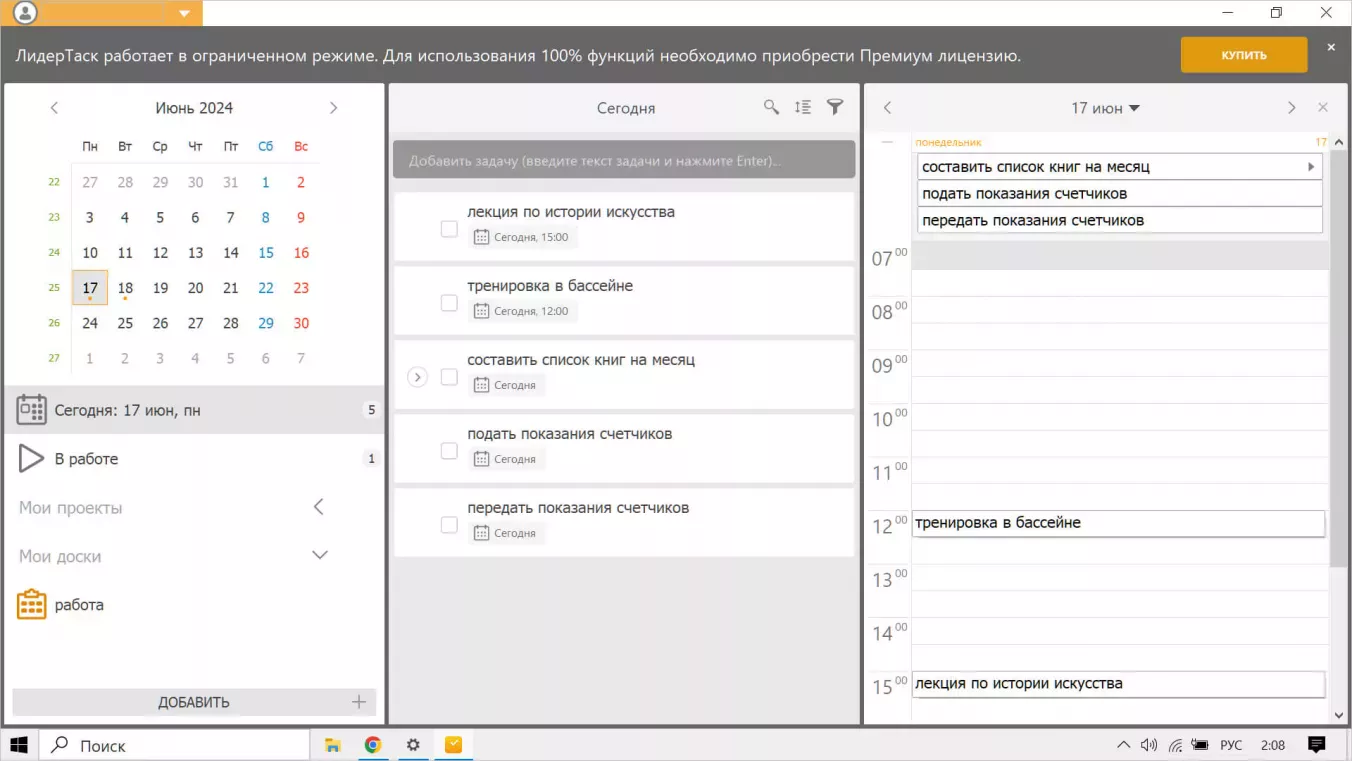Click the Сегодня, 15:00 date tag
The image size is (1352, 761).
click(x=522, y=237)
